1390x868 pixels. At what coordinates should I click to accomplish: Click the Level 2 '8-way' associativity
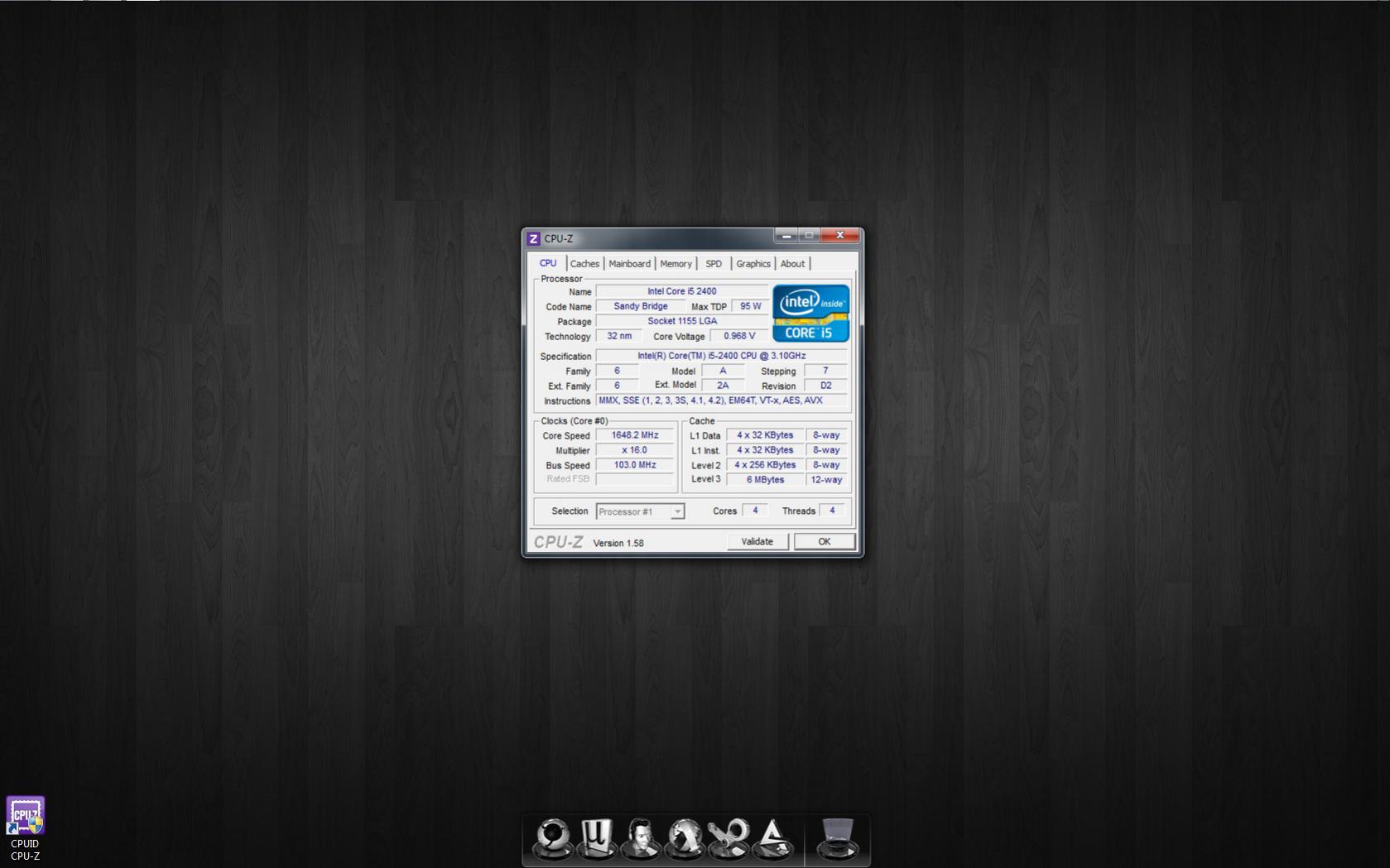coord(826,465)
